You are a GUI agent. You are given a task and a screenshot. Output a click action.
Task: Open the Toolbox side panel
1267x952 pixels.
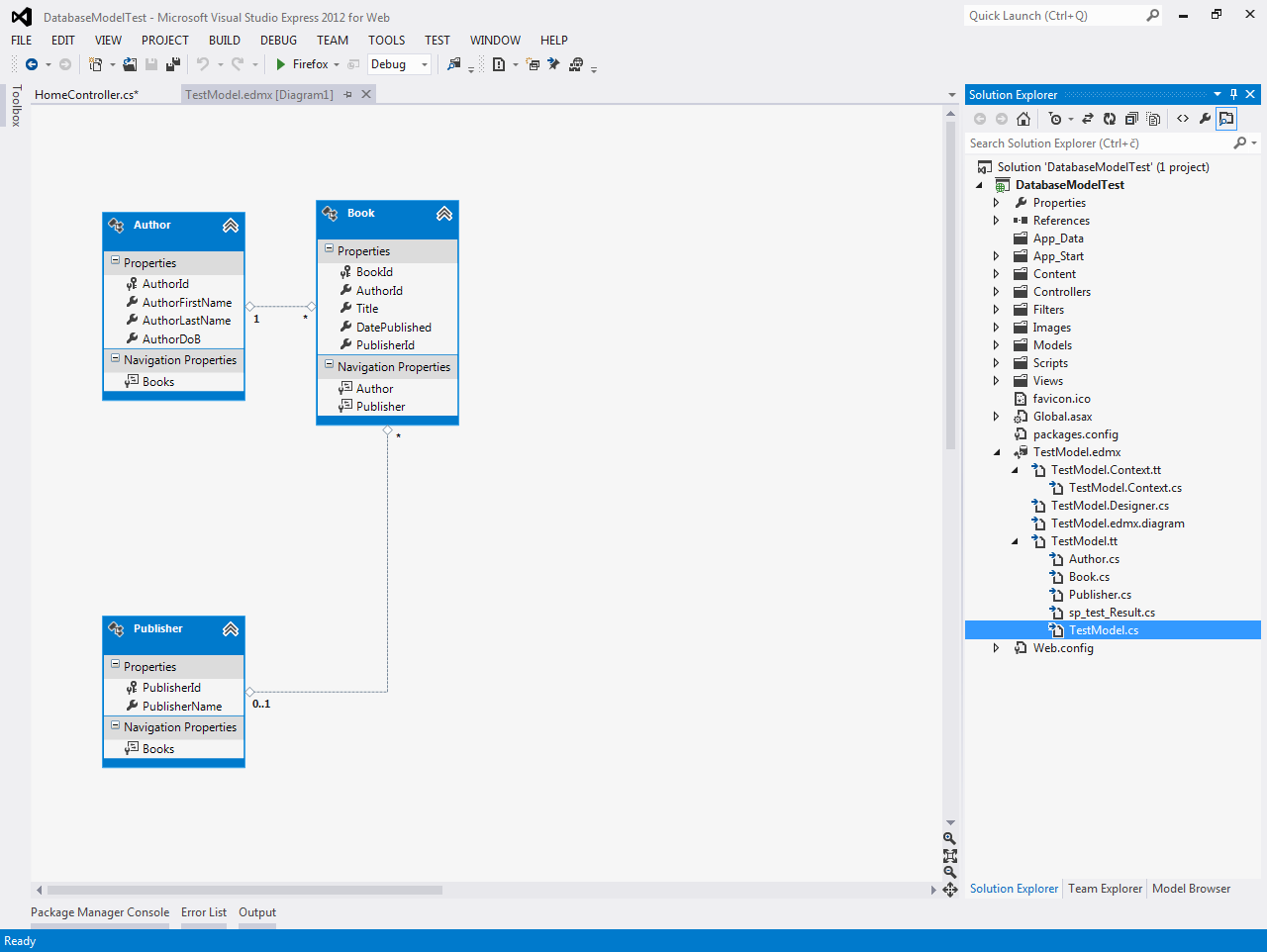click(16, 106)
